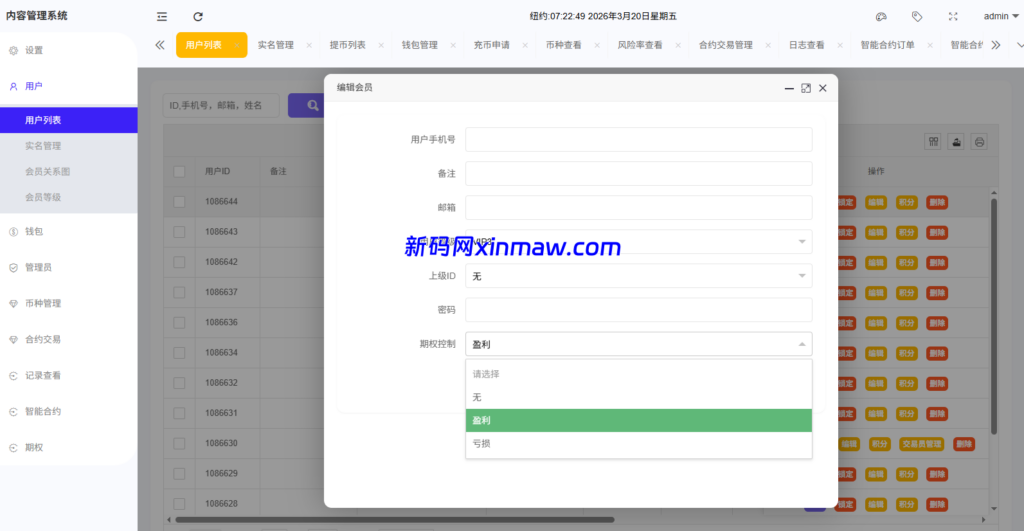This screenshot has height=531, width=1024.
Task: Toggle fullscreen with the expand icon
Action: click(x=953, y=16)
